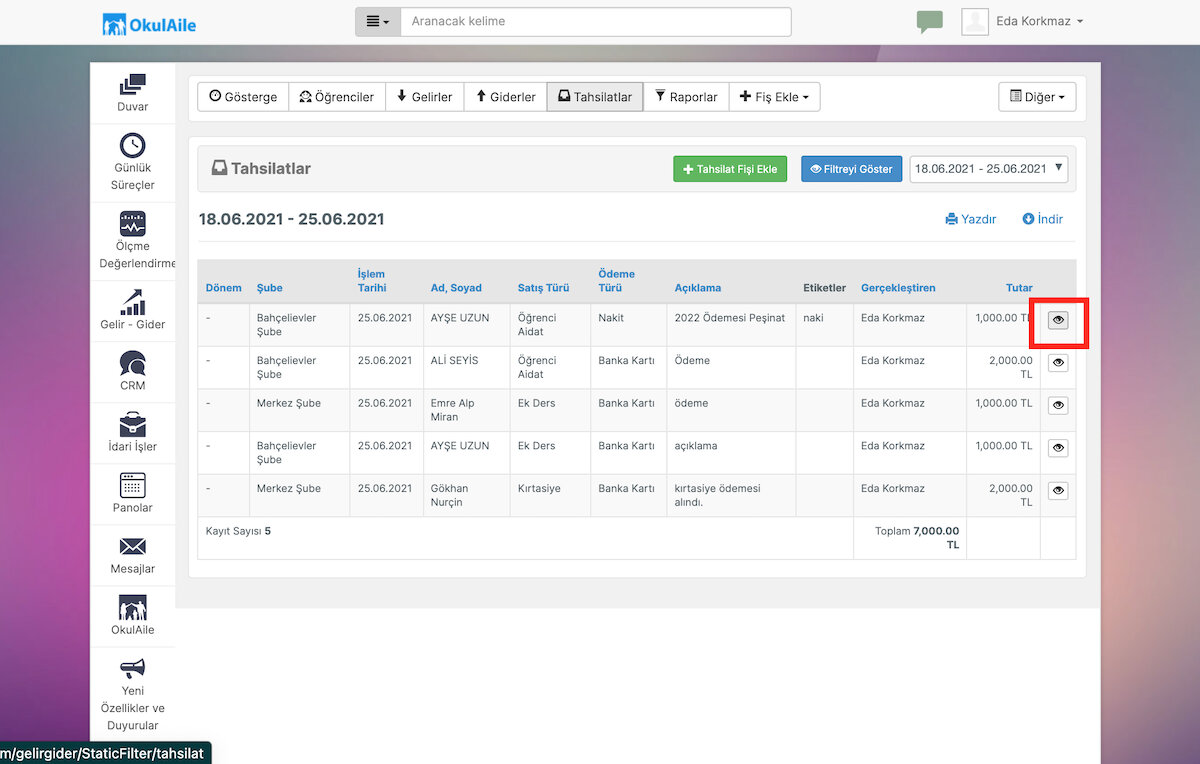The height and width of the screenshot is (764, 1200).
Task: Sort table by Tutar column
Action: pyautogui.click(x=1019, y=288)
